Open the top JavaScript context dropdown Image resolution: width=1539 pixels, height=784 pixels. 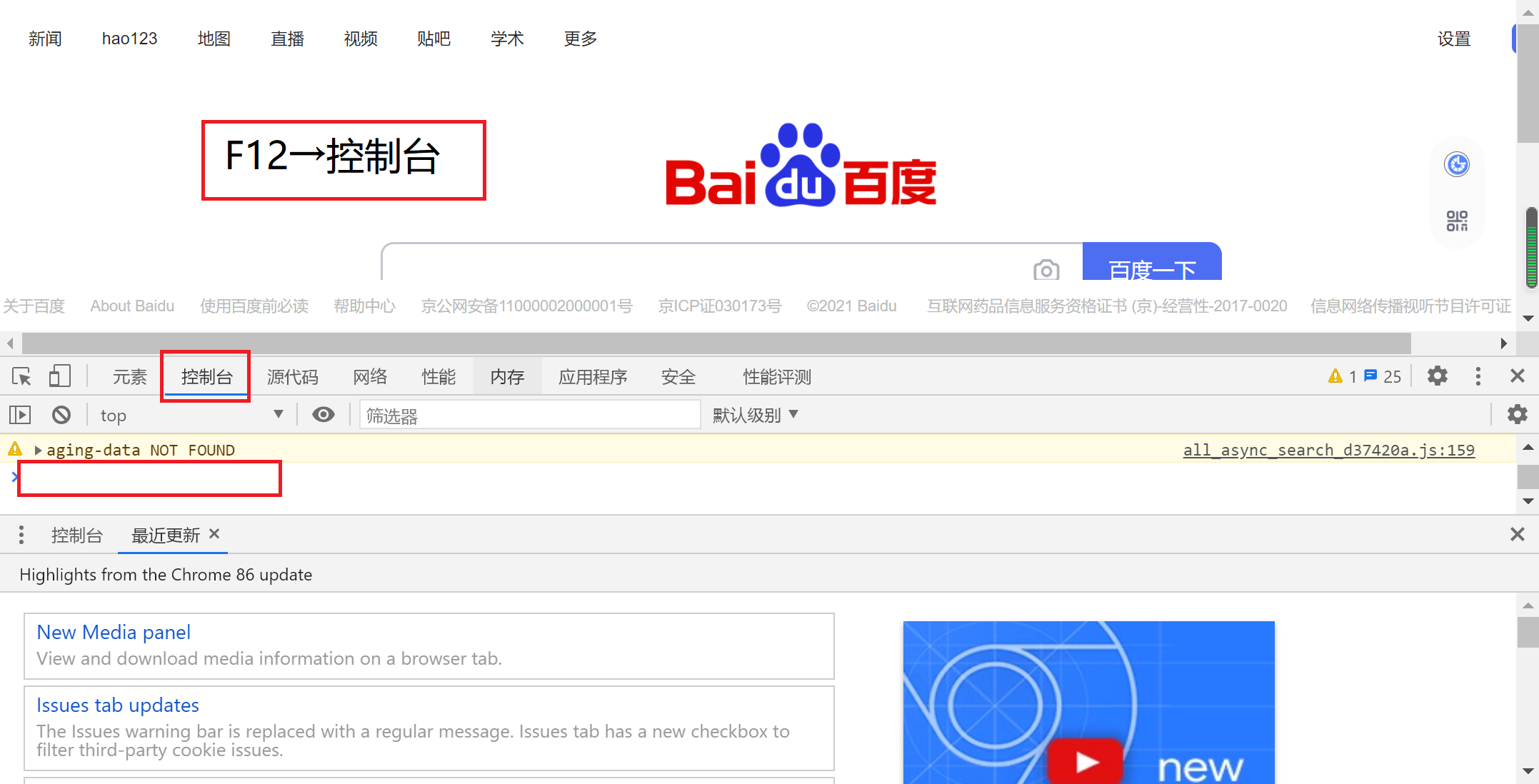(191, 415)
